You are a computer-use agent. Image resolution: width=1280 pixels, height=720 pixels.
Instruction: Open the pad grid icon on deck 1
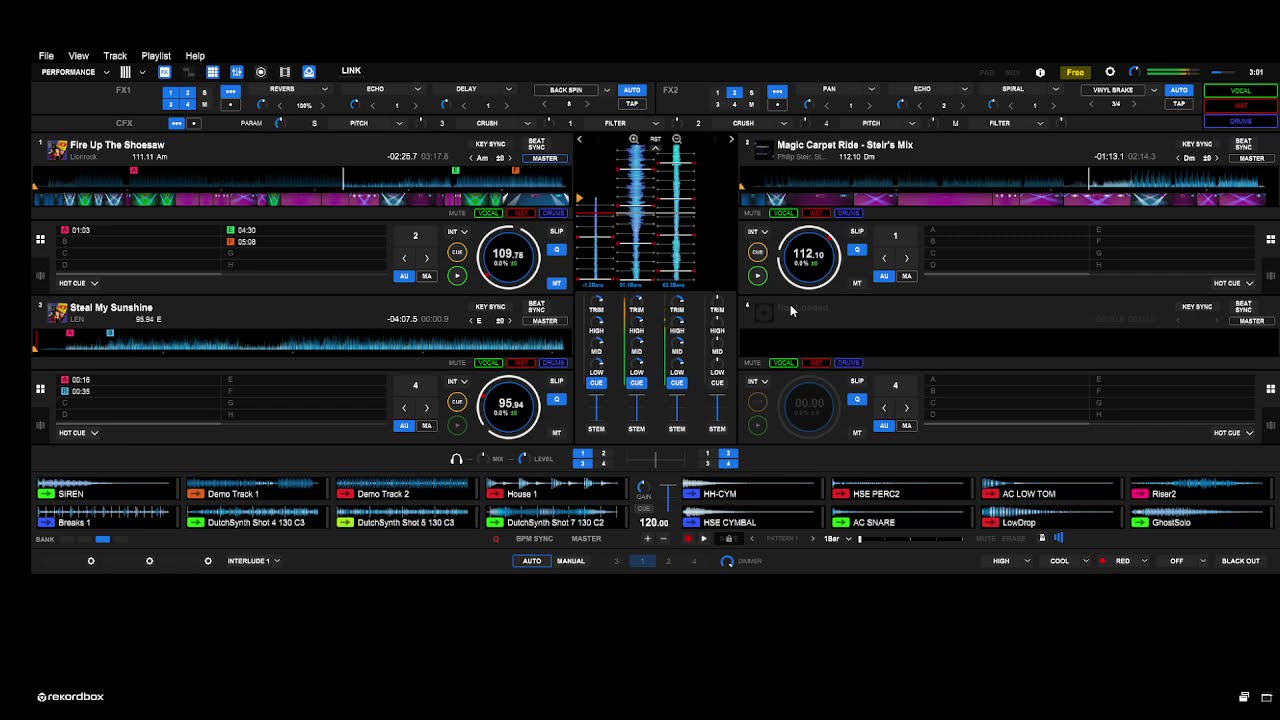[x=40, y=240]
